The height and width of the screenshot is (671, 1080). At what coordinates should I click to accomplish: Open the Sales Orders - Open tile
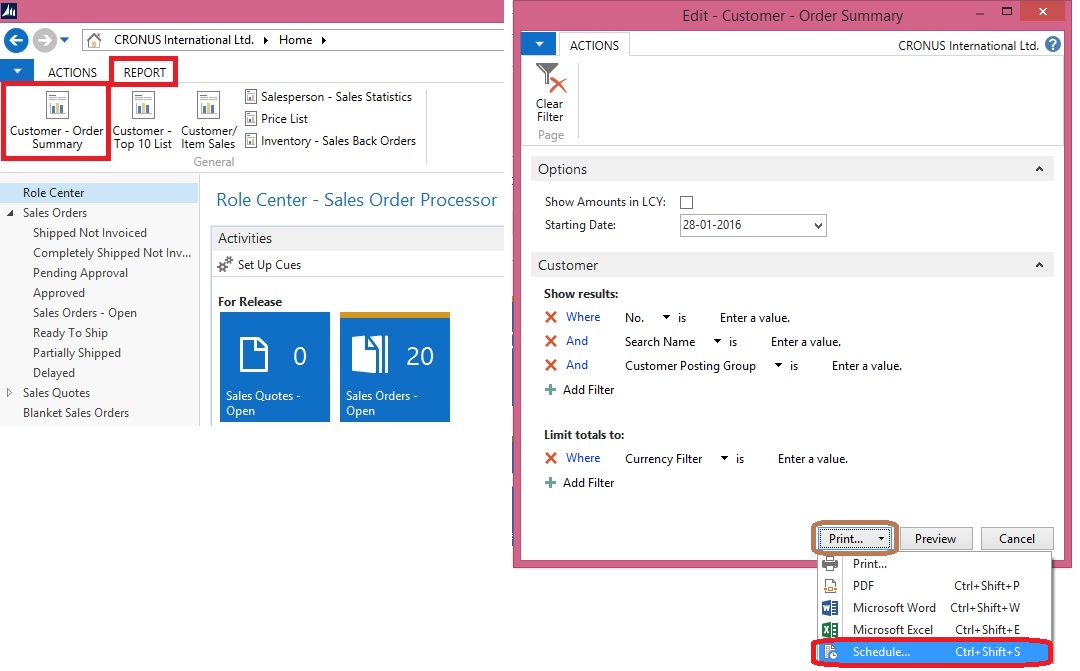(x=394, y=367)
